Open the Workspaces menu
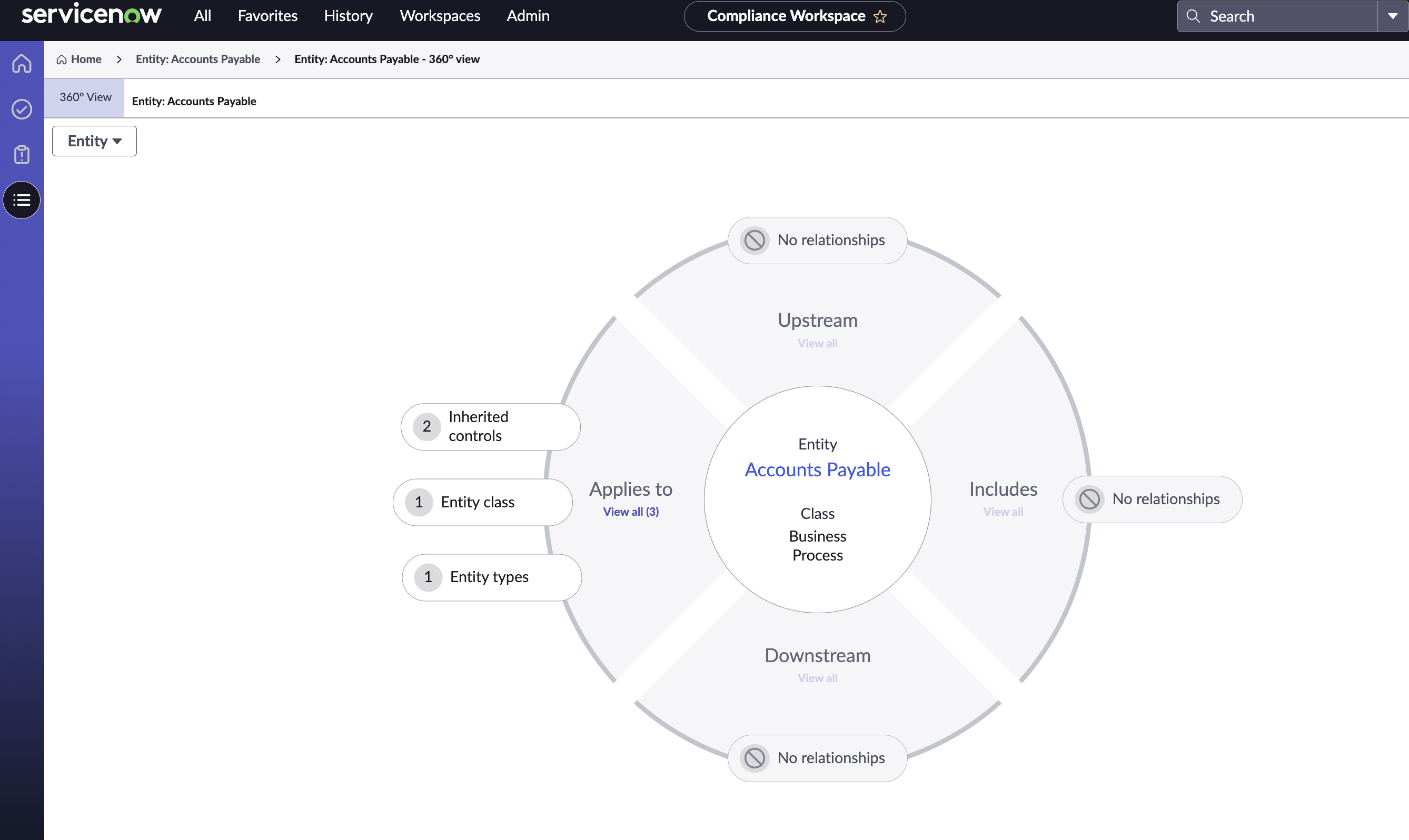 coord(440,16)
